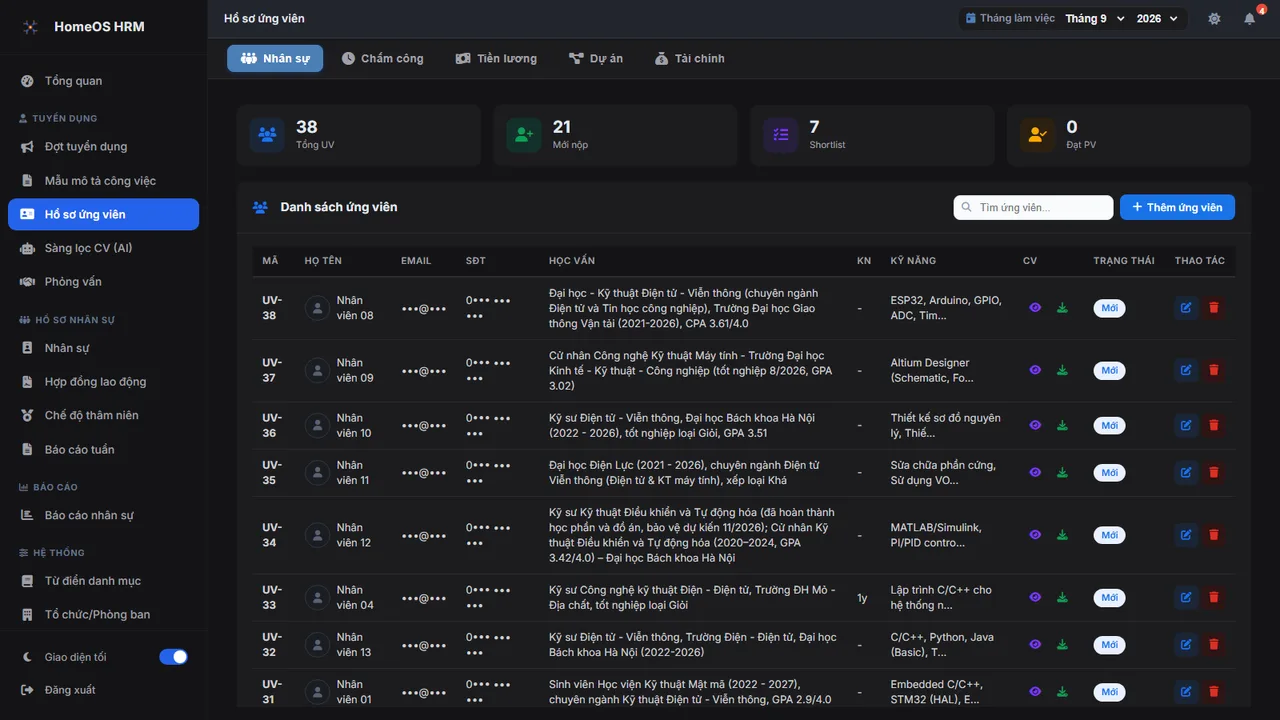Focus the Tìm ứng viên search field
This screenshot has height=720, width=1280.
tap(1033, 207)
